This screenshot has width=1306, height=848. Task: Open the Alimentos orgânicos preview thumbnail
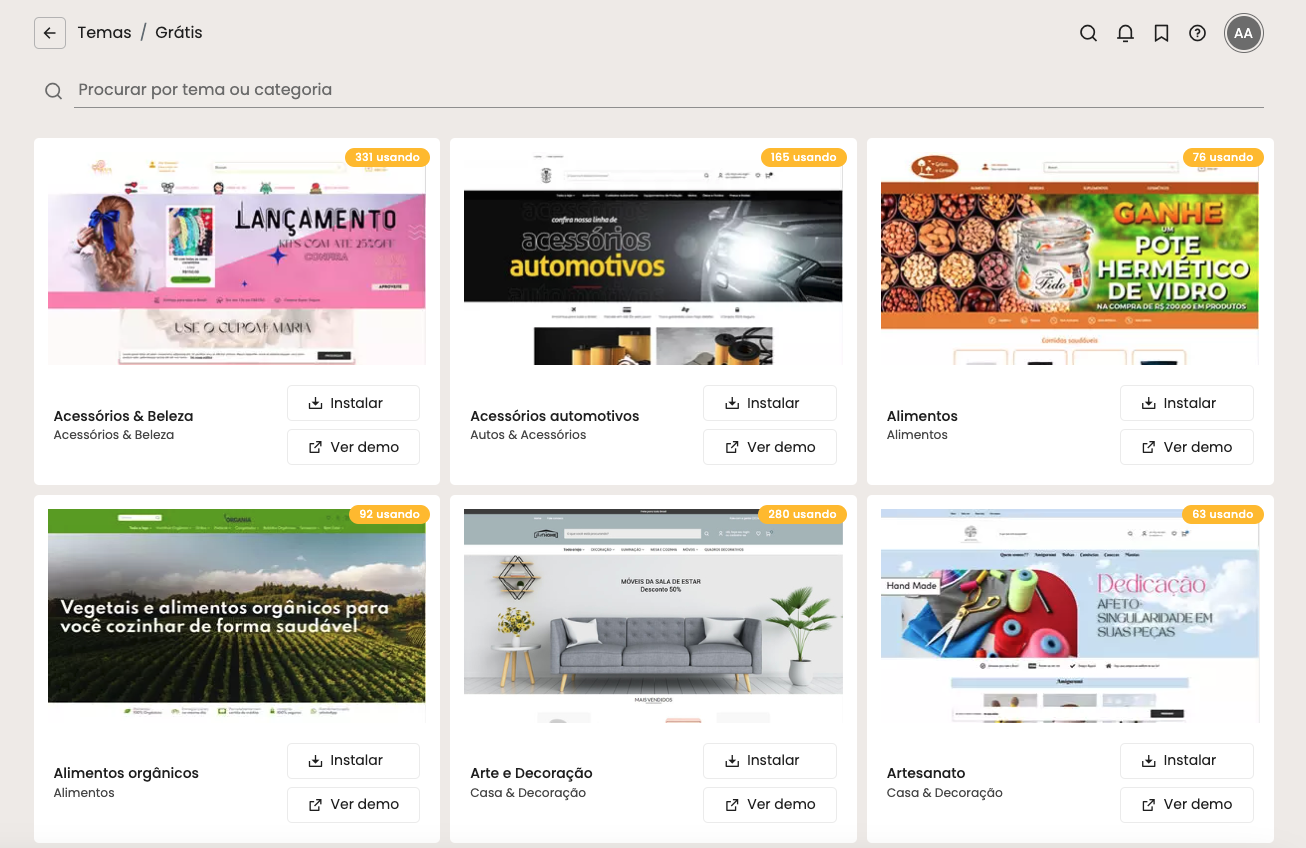coord(236,615)
